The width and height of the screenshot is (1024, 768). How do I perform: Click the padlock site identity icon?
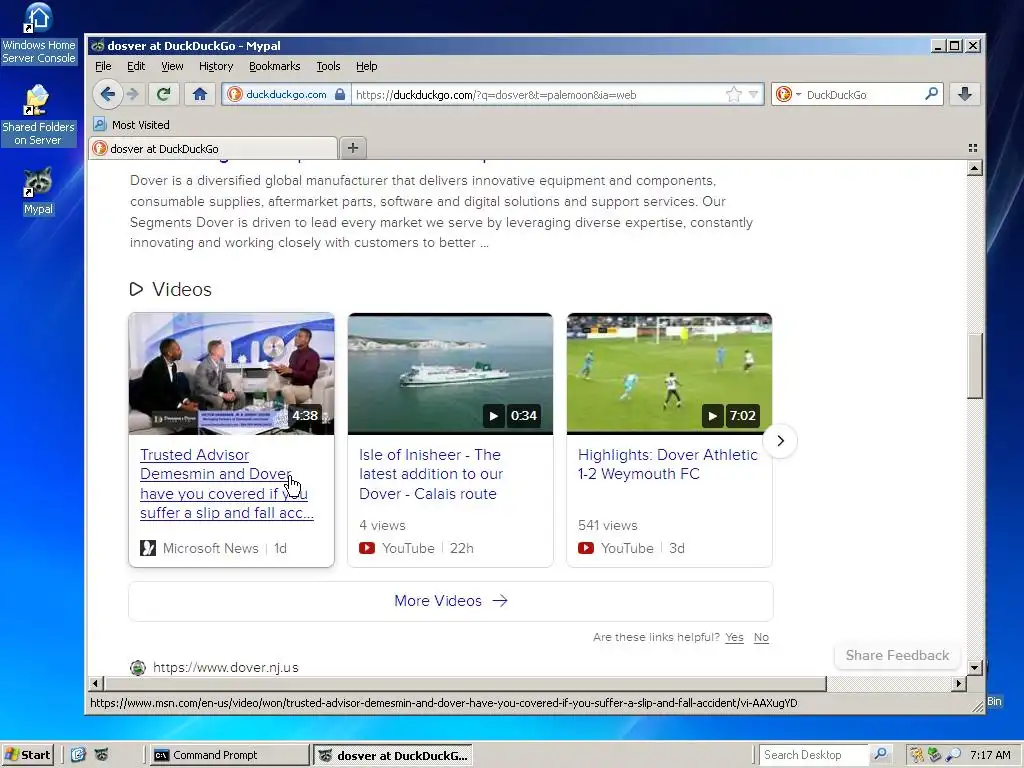340,94
